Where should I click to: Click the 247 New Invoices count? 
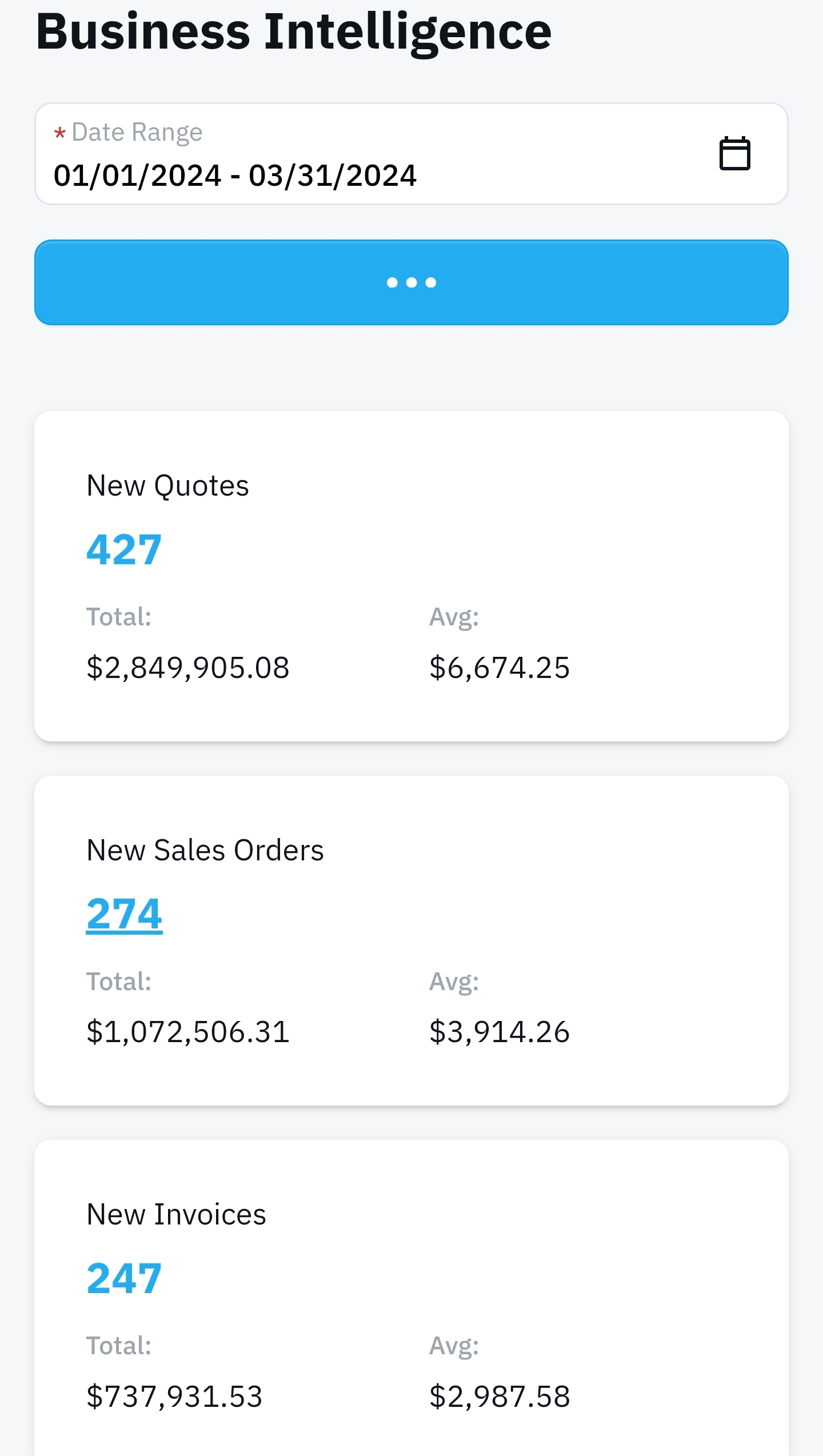[x=124, y=1278]
